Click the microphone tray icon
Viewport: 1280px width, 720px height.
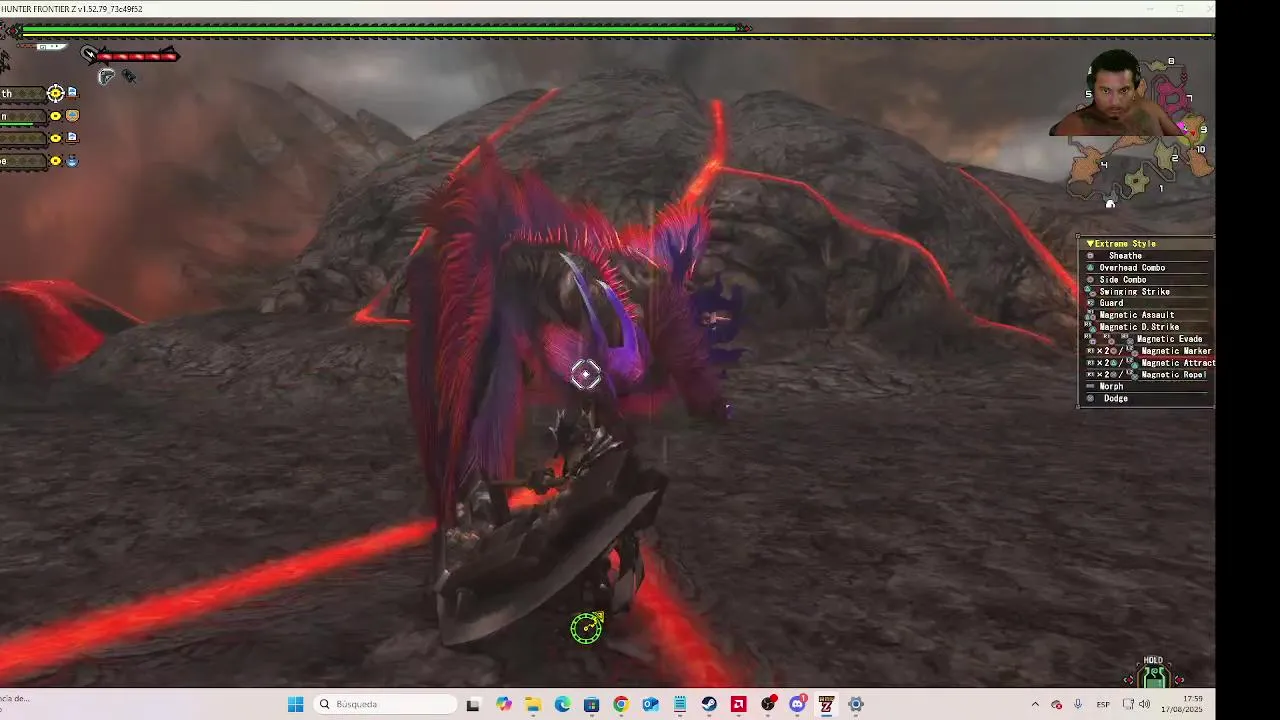[x=1078, y=704]
